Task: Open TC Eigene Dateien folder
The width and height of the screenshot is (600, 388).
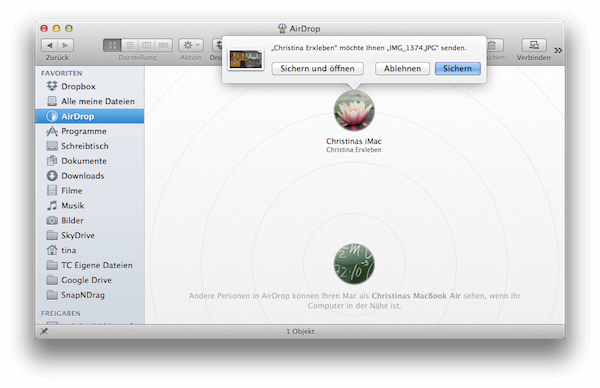Action: (90, 265)
